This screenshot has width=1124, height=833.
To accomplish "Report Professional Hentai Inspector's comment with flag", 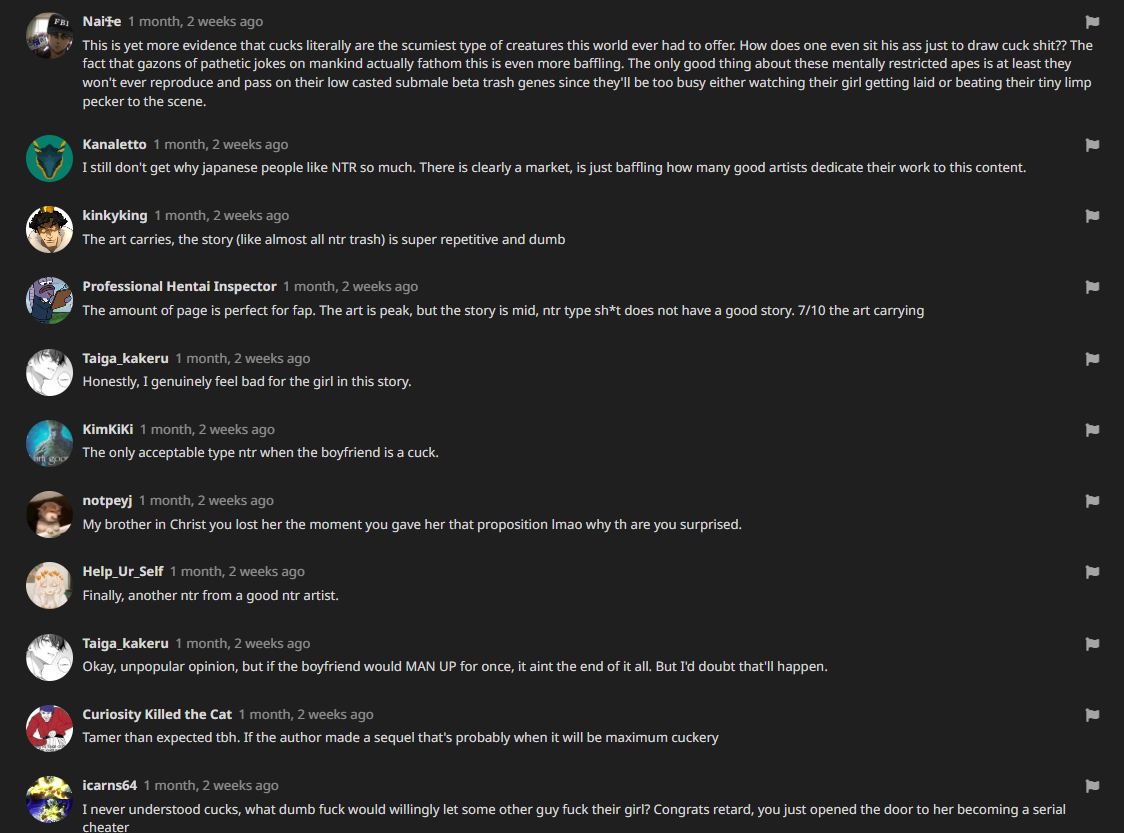I will tap(1092, 287).
